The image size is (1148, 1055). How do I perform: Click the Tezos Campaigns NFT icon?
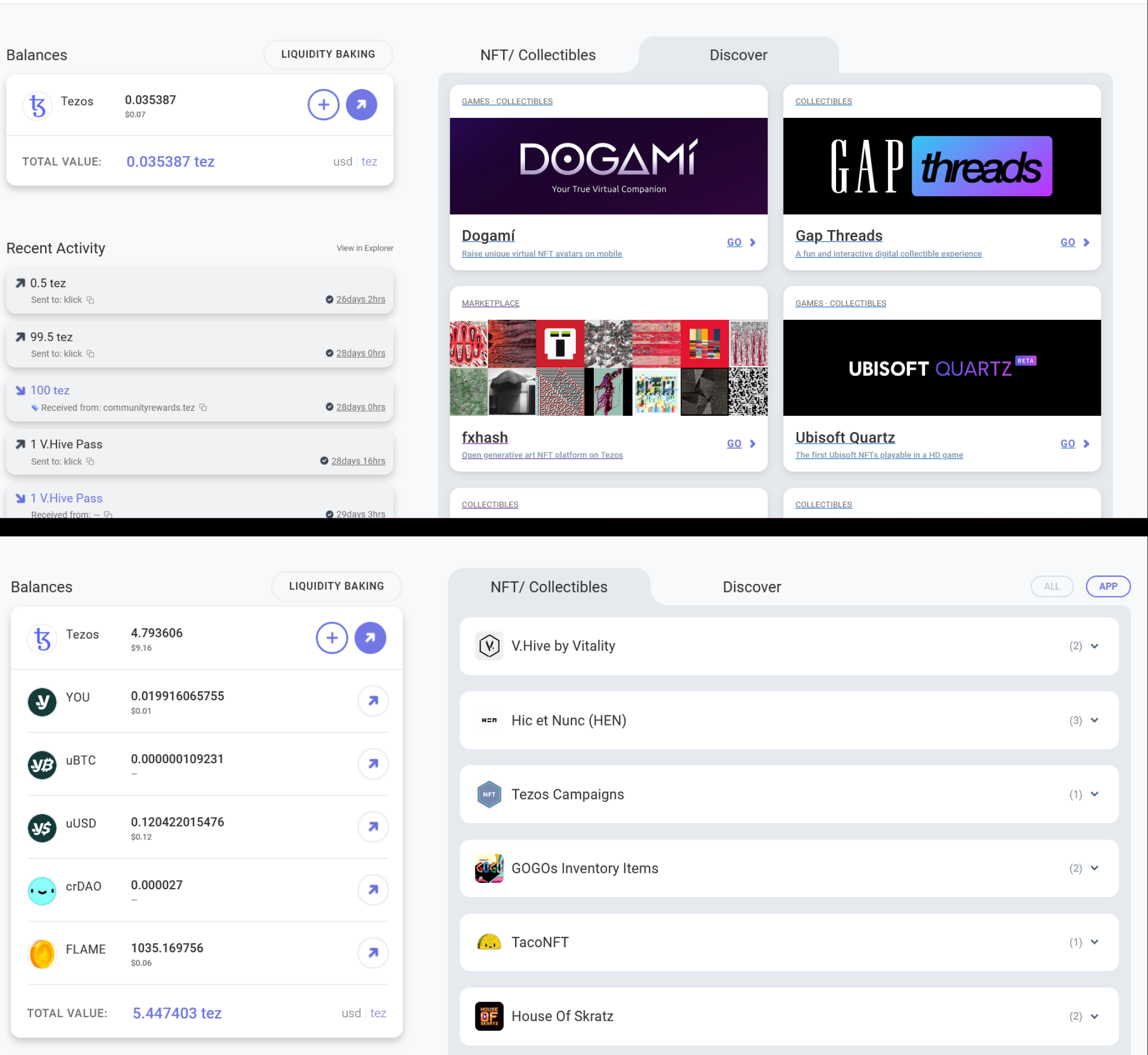(489, 794)
